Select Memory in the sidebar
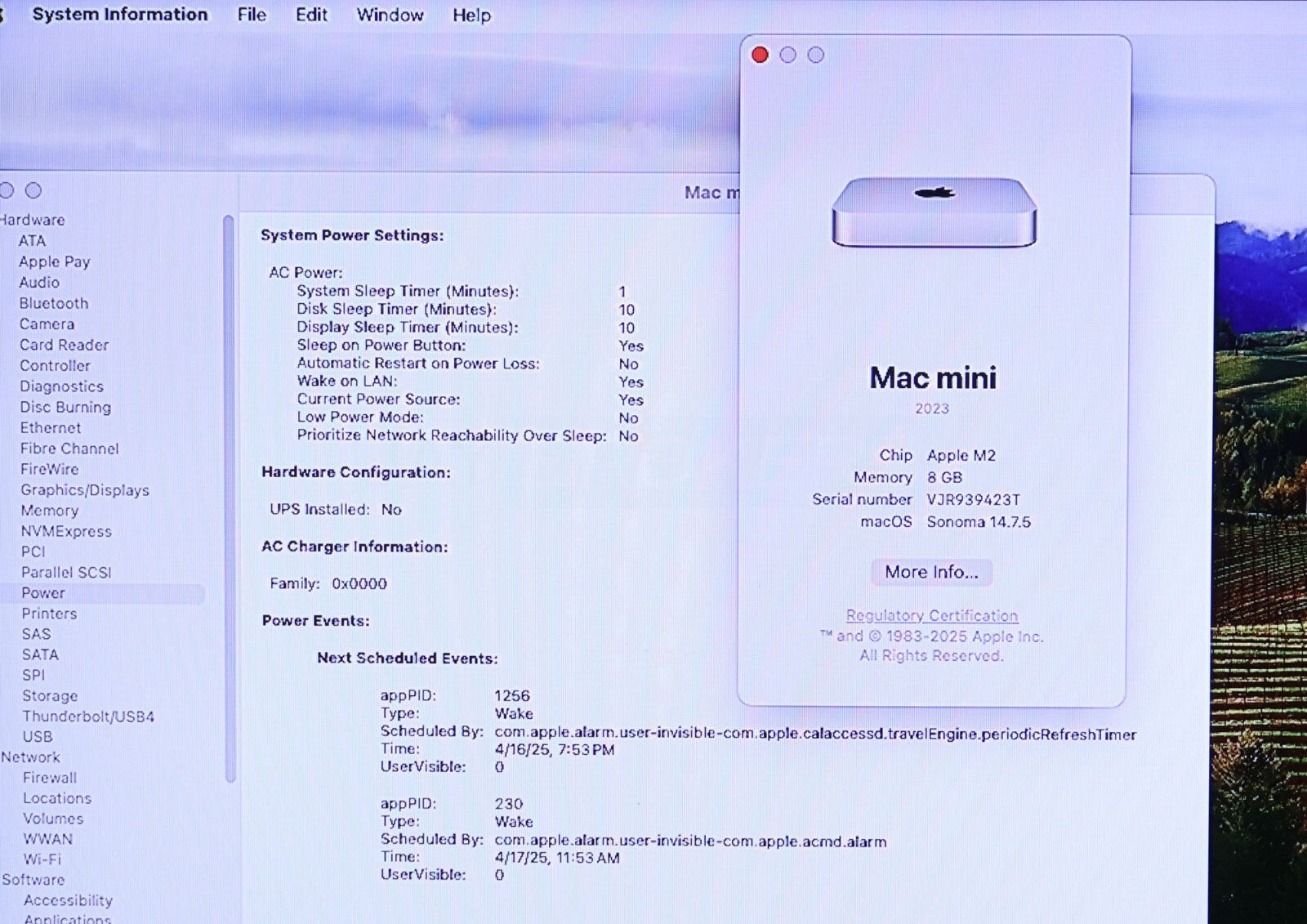Screen dimensions: 1307x924 click(x=49, y=511)
